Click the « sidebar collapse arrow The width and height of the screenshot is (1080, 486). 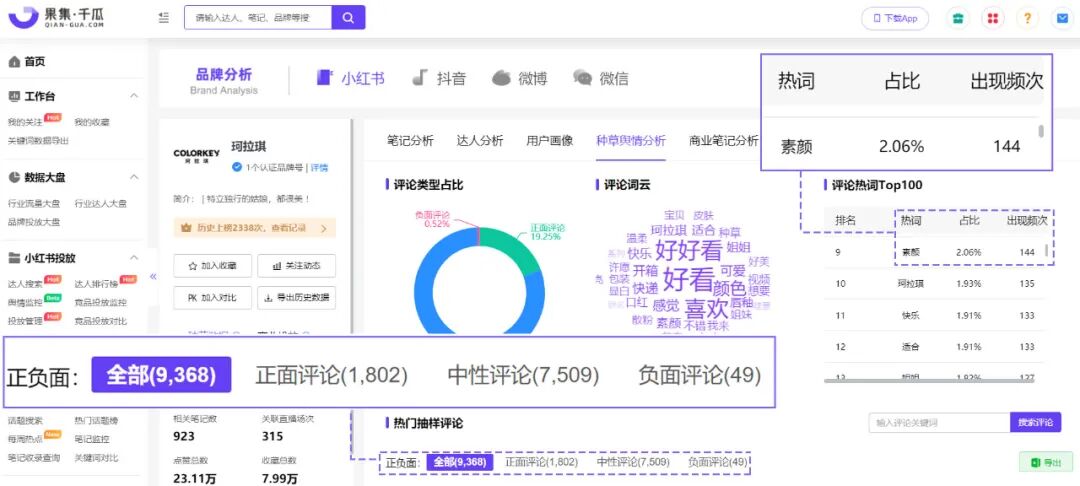coord(153,276)
